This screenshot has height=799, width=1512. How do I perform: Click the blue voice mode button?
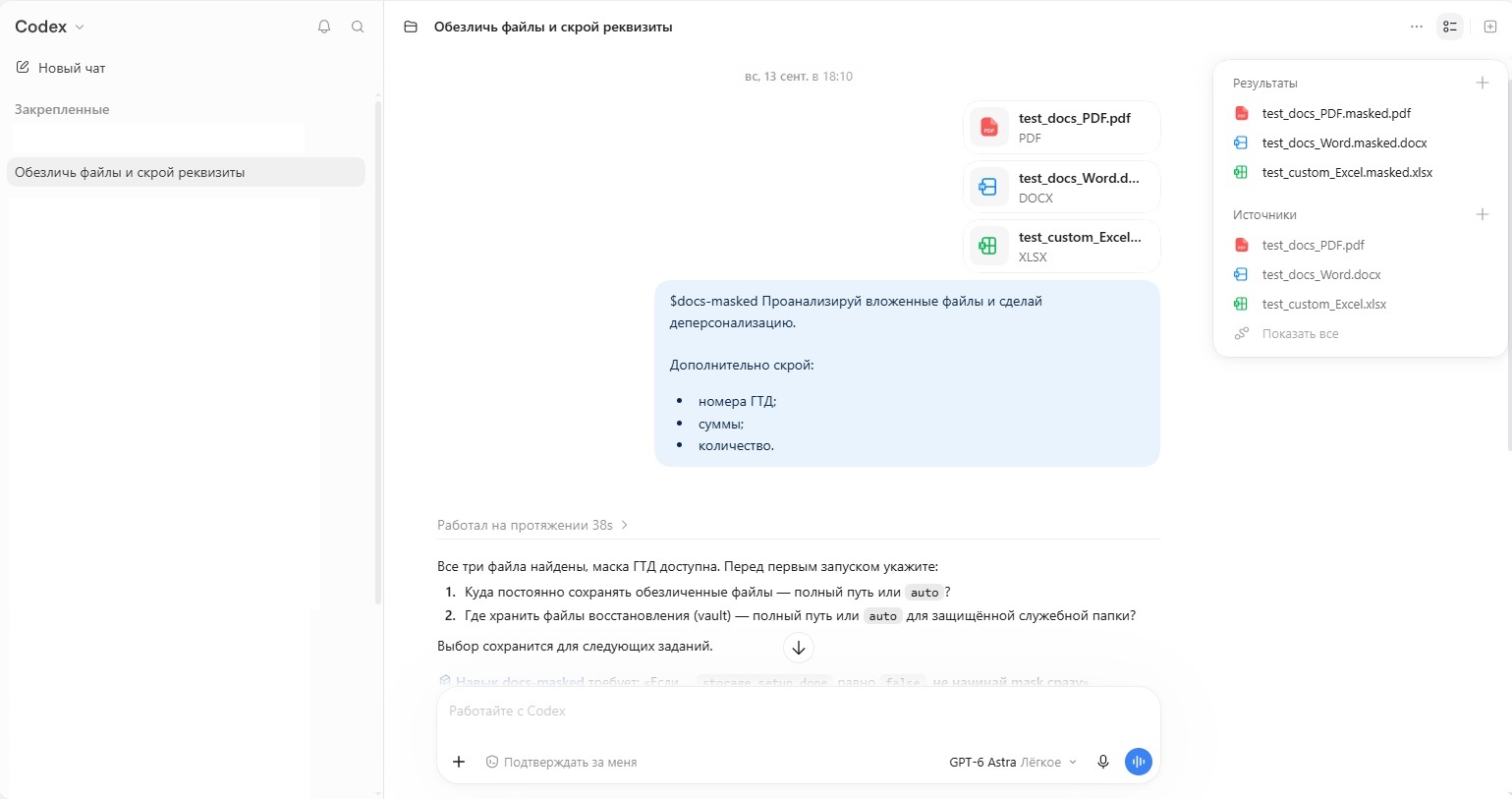(x=1138, y=762)
